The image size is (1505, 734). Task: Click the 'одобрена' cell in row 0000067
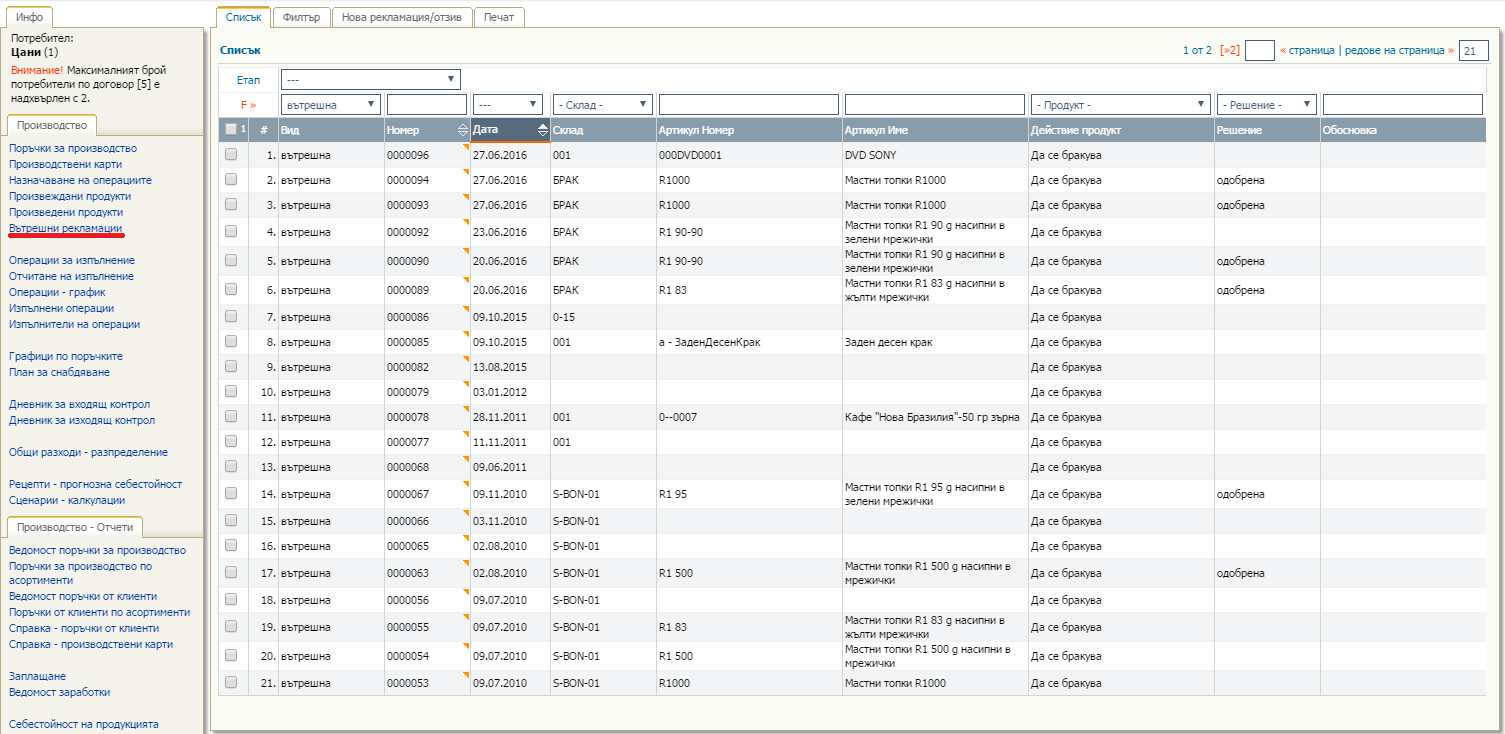tap(1241, 494)
